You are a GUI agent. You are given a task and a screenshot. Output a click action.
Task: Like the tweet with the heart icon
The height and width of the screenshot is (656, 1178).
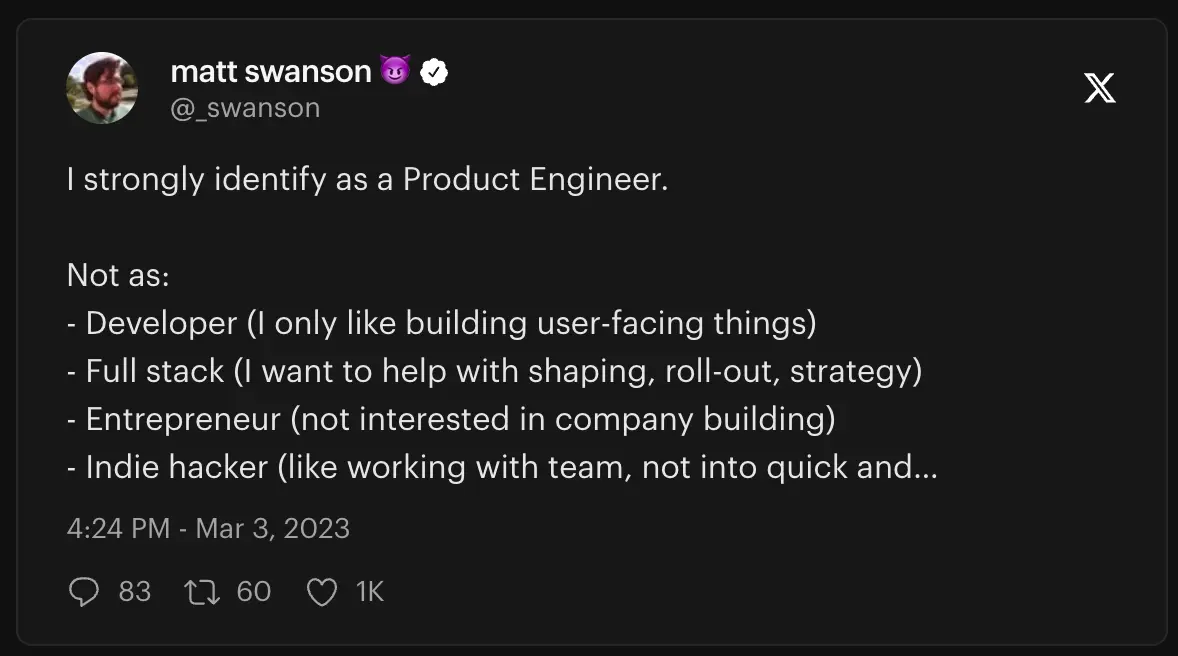click(x=322, y=592)
